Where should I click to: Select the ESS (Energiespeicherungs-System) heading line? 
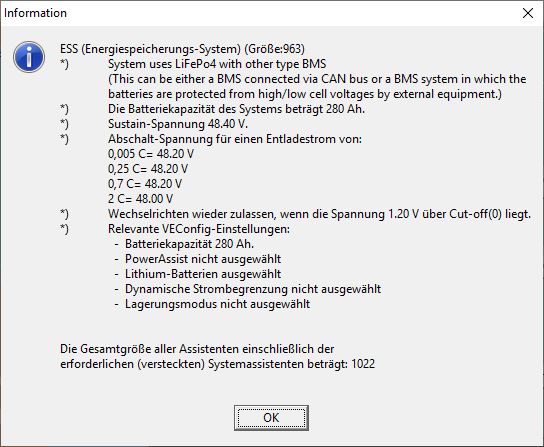(x=182, y=49)
